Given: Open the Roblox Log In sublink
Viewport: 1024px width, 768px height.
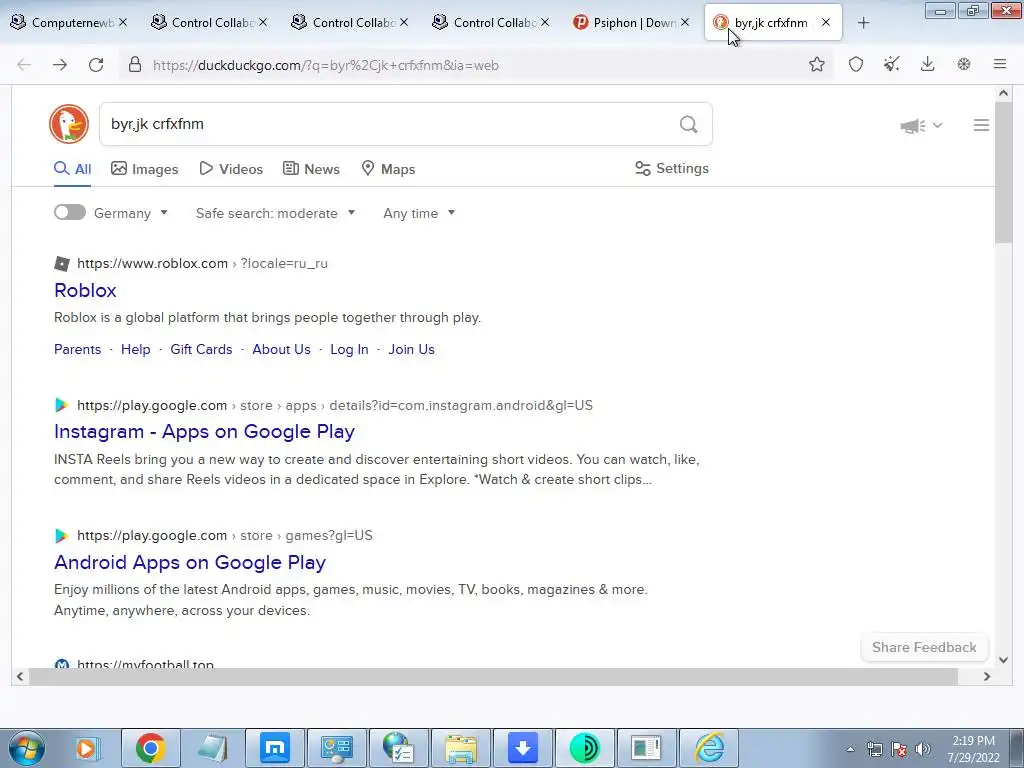Looking at the screenshot, I should 349,349.
